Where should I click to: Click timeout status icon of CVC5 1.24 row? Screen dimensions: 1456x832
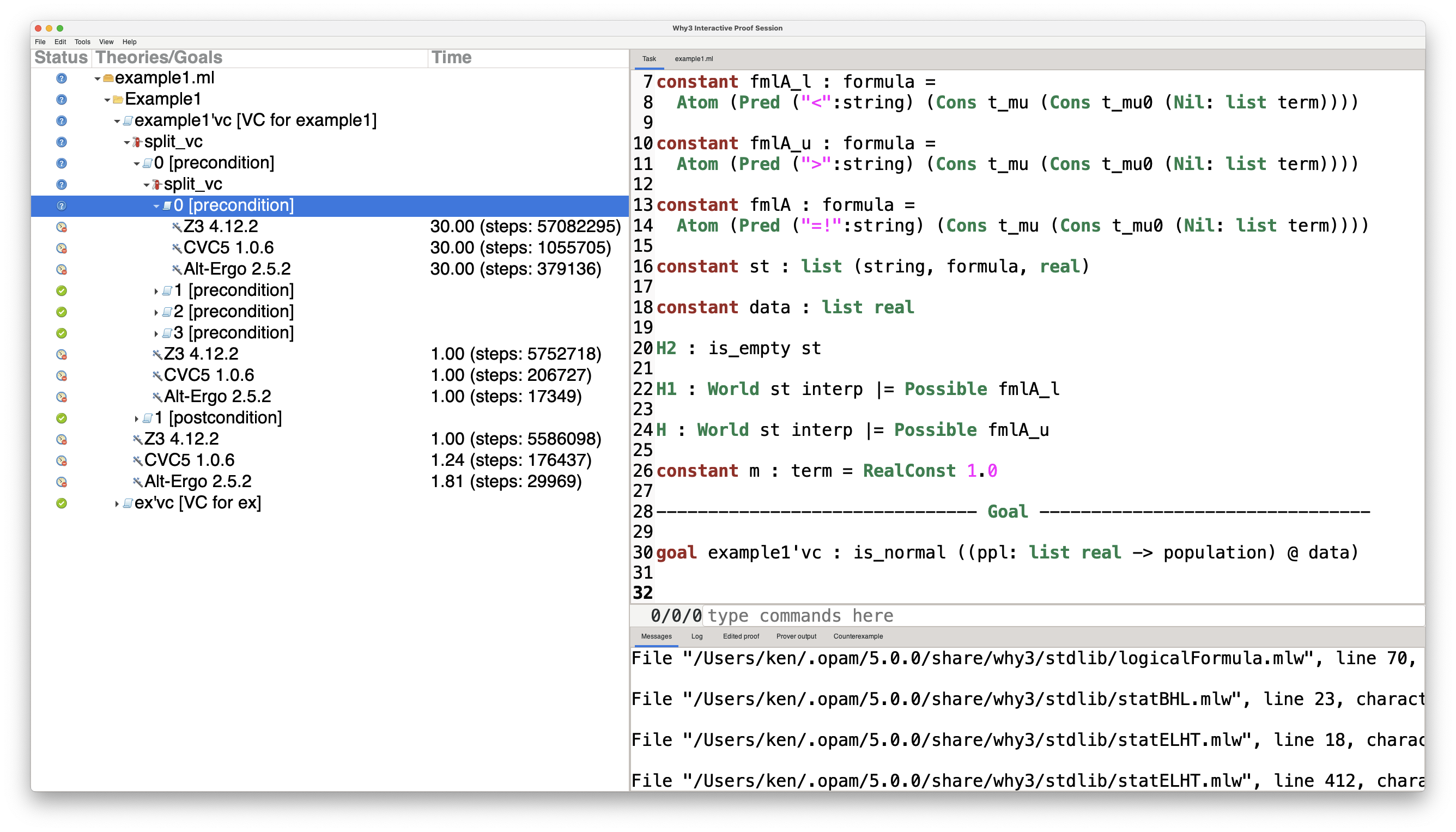pos(62,460)
